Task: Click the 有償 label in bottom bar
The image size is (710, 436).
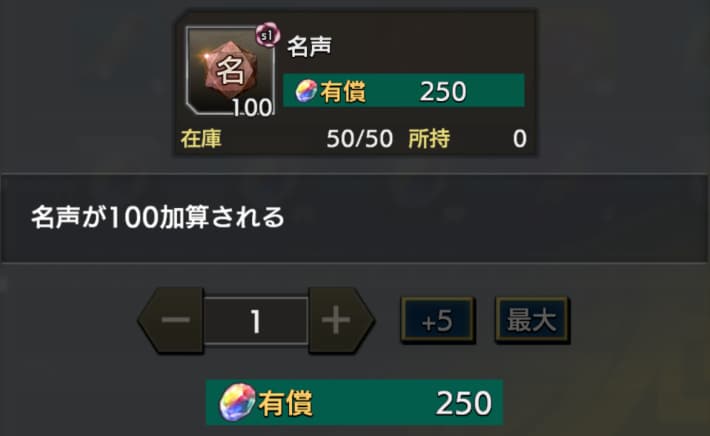Action: [x=285, y=403]
